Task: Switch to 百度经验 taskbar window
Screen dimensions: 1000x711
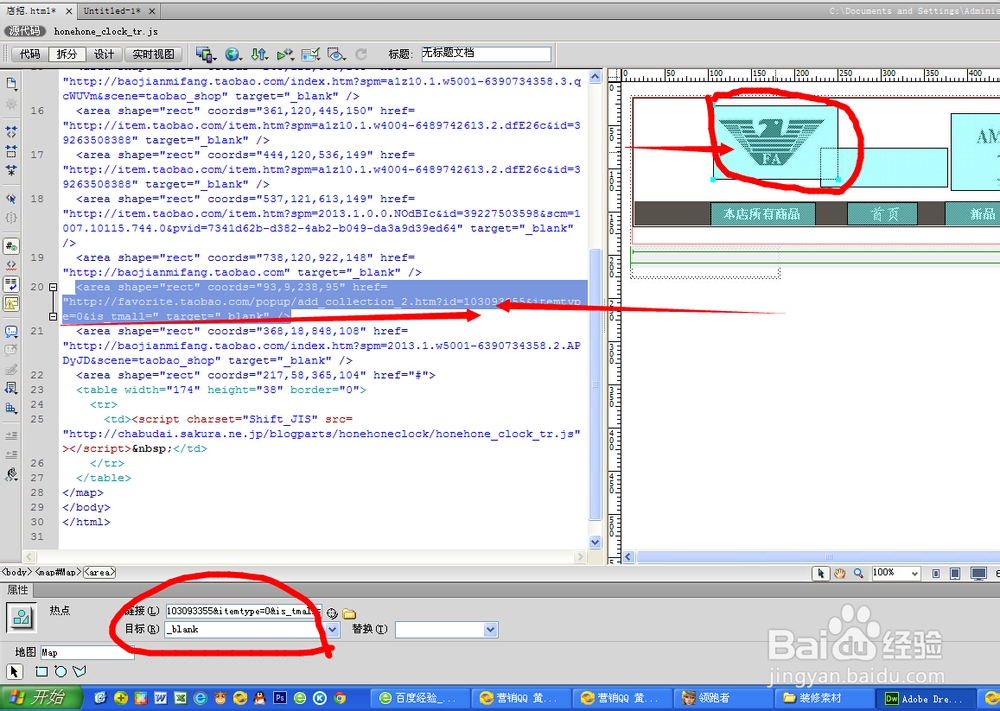Action: [x=418, y=698]
